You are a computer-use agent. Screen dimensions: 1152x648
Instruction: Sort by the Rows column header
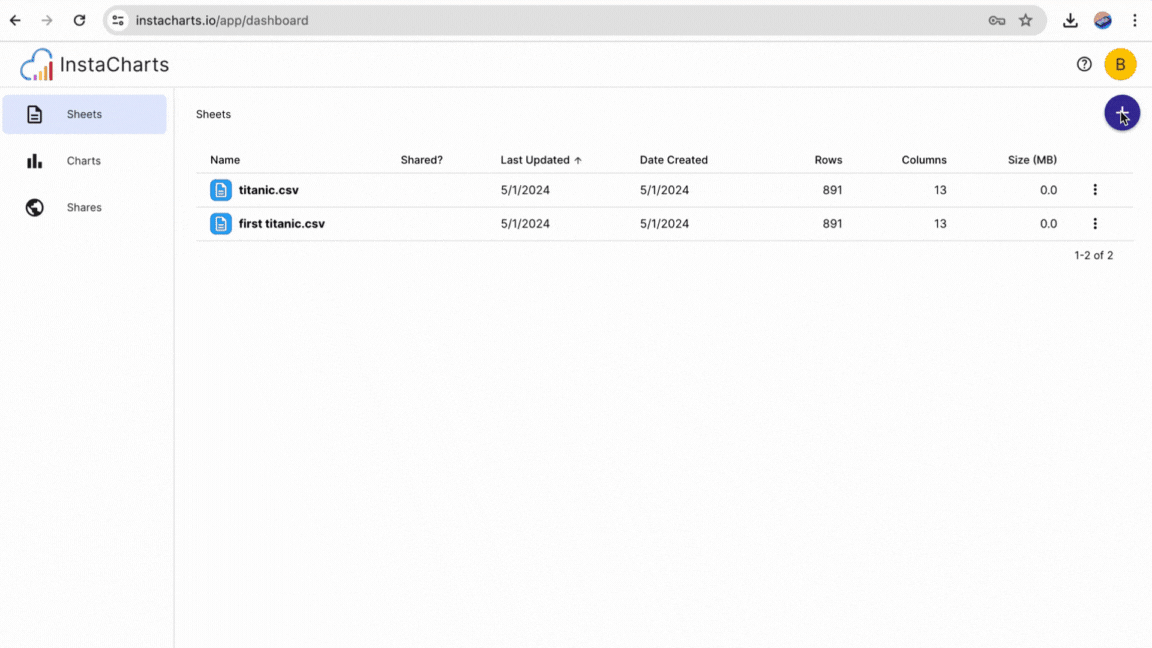(828, 160)
